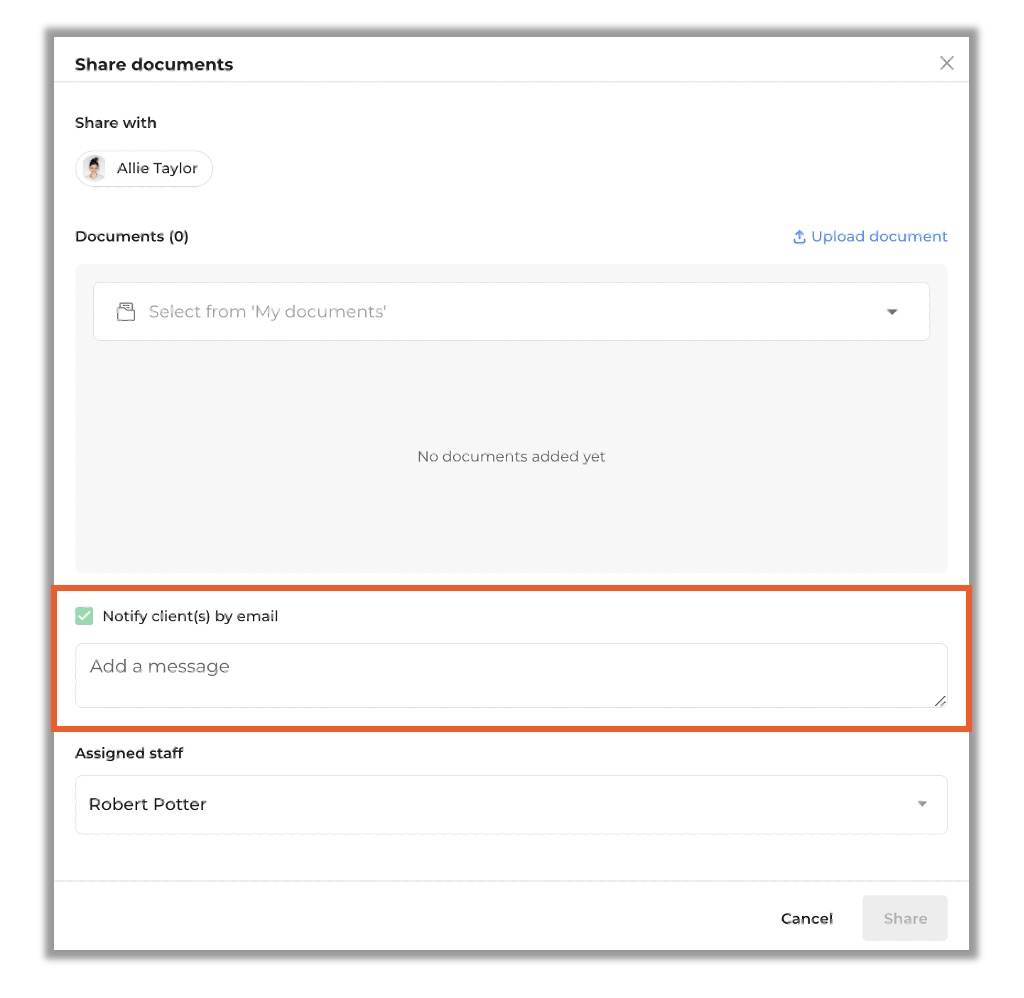Click the Notify client(s) by email label
The height and width of the screenshot is (998, 1024).
click(x=190, y=616)
